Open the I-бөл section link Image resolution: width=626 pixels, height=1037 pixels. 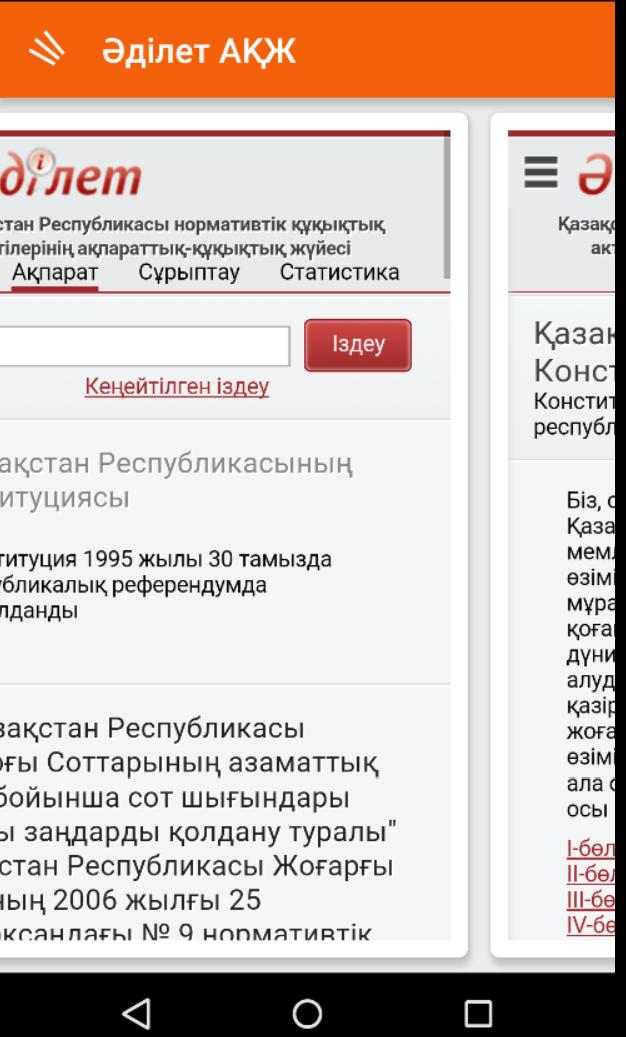[x=590, y=849]
